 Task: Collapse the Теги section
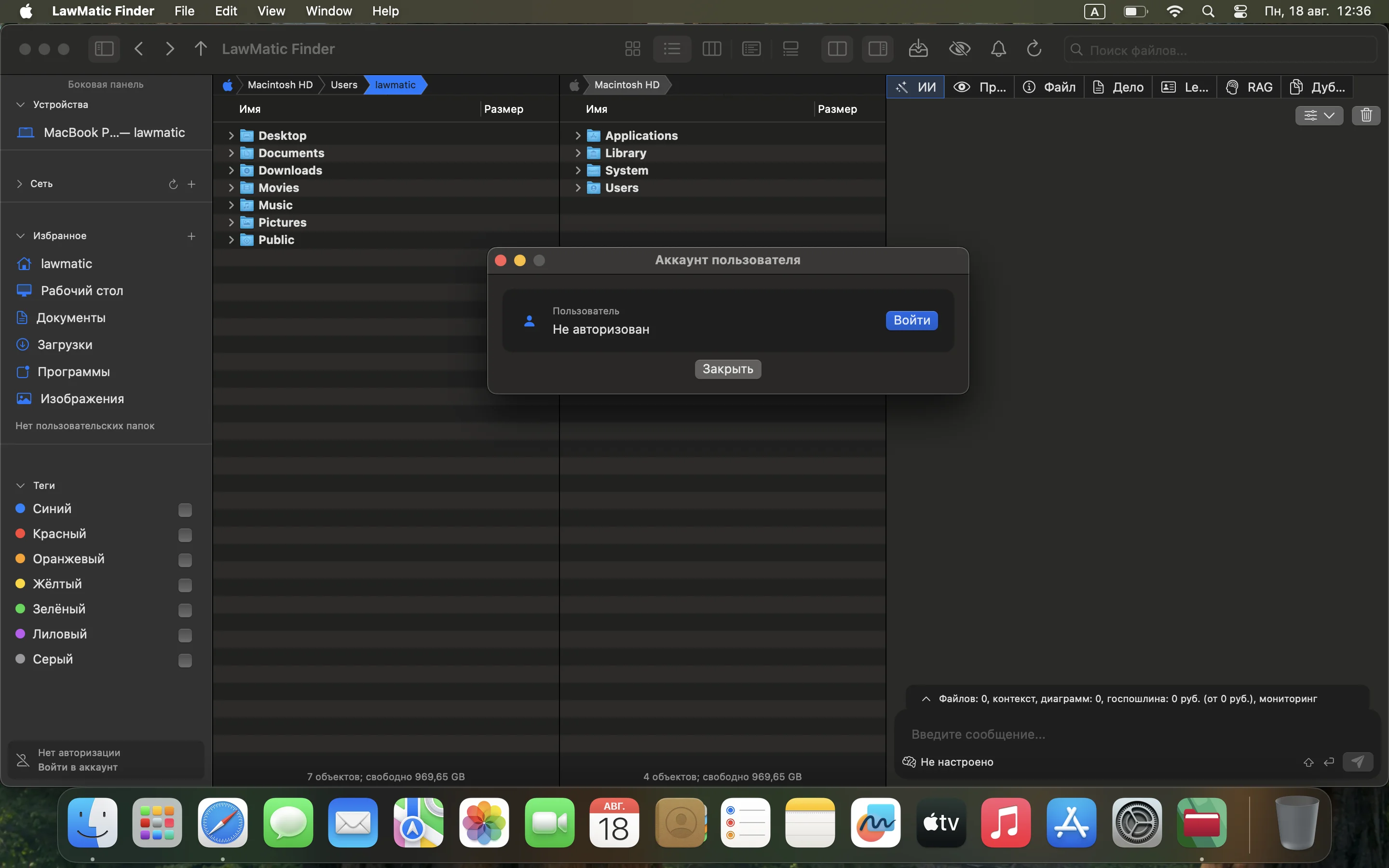point(21,486)
